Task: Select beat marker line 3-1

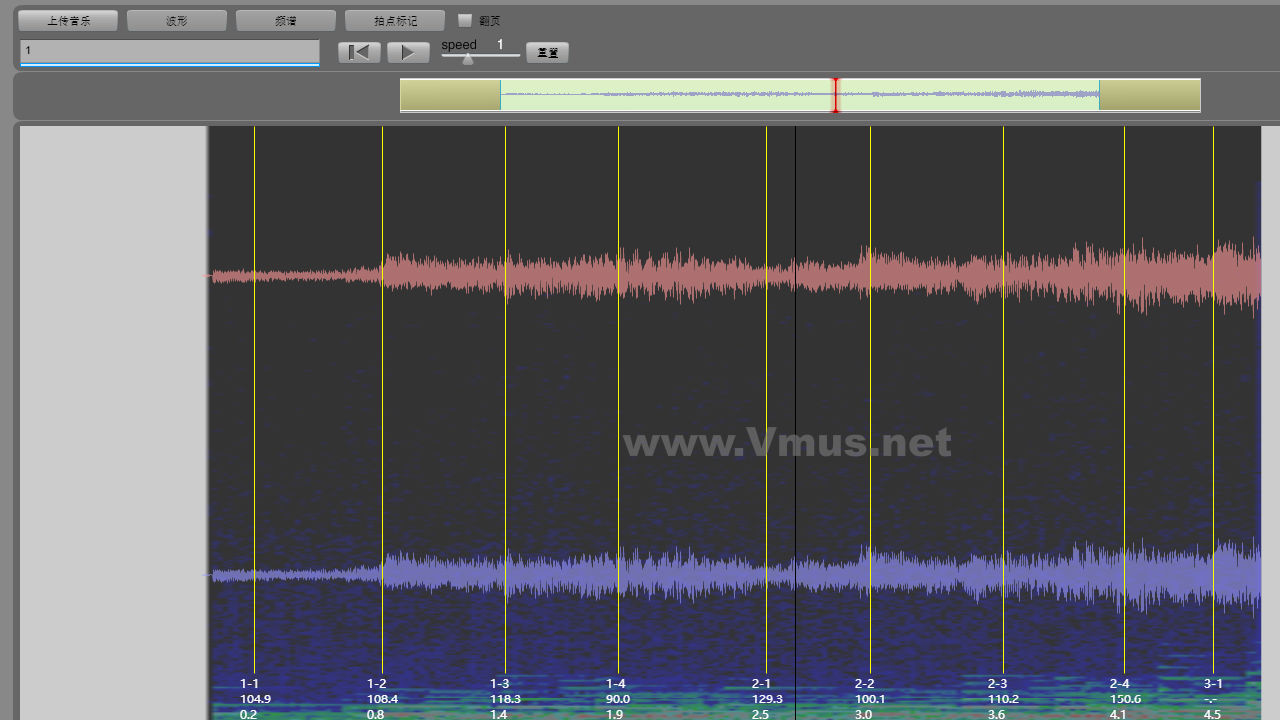Action: [x=1213, y=400]
